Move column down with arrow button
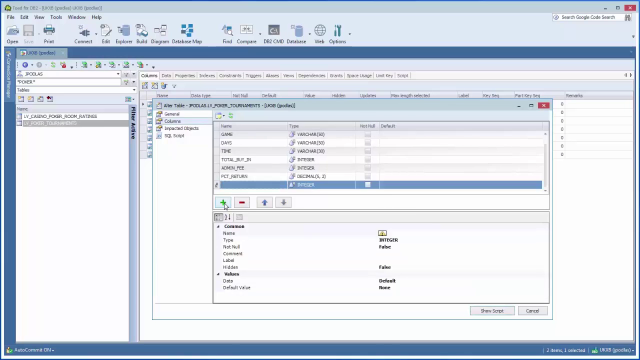The image size is (640, 360). [284, 202]
